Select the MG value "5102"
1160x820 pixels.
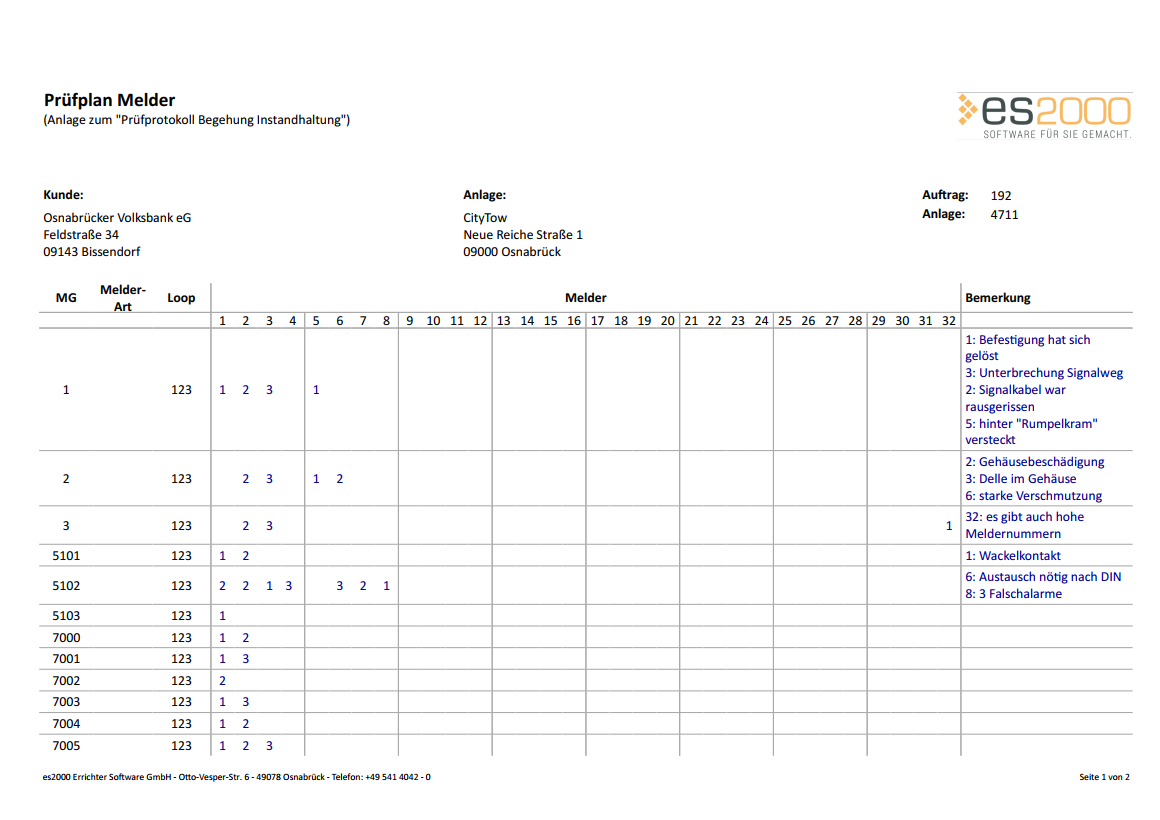[66, 586]
